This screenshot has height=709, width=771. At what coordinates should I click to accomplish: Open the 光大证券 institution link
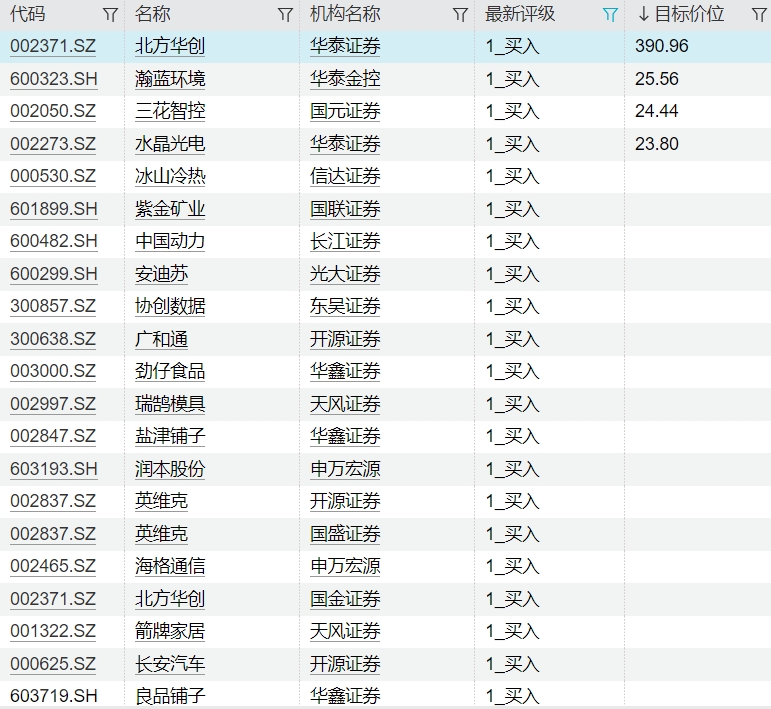[x=345, y=274]
